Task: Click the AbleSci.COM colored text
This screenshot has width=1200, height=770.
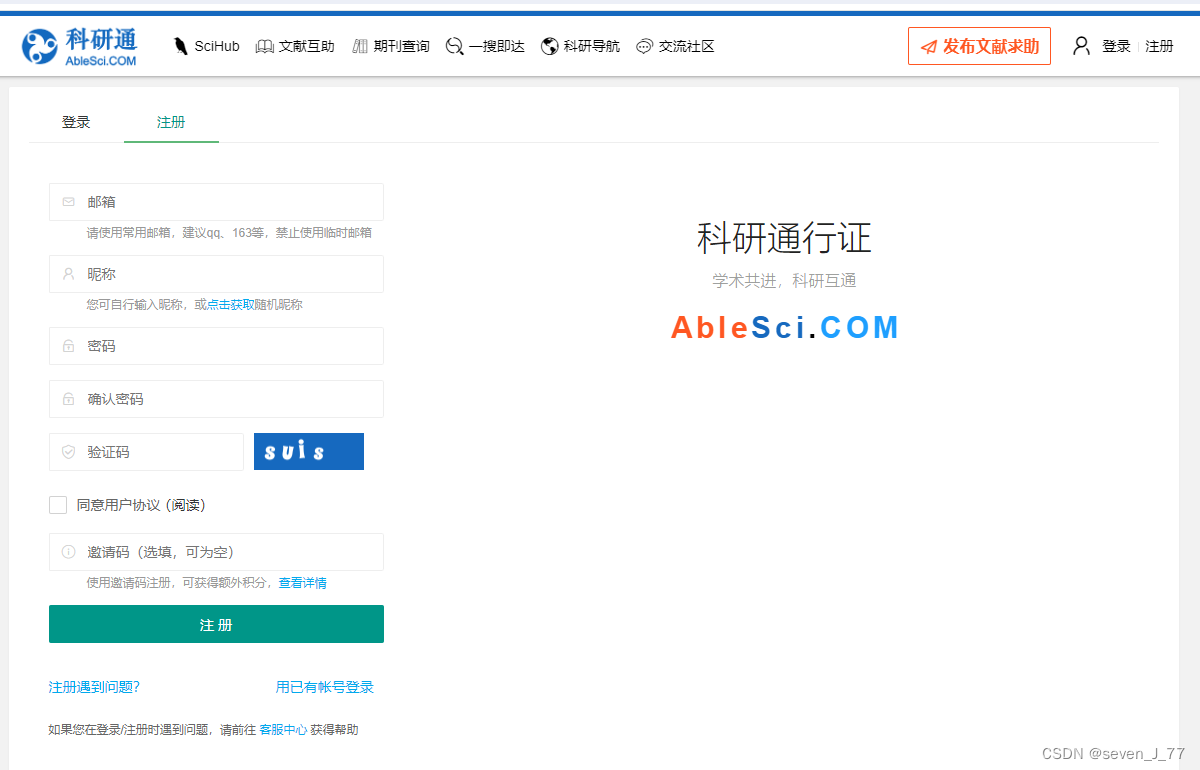Action: pyautogui.click(x=785, y=327)
